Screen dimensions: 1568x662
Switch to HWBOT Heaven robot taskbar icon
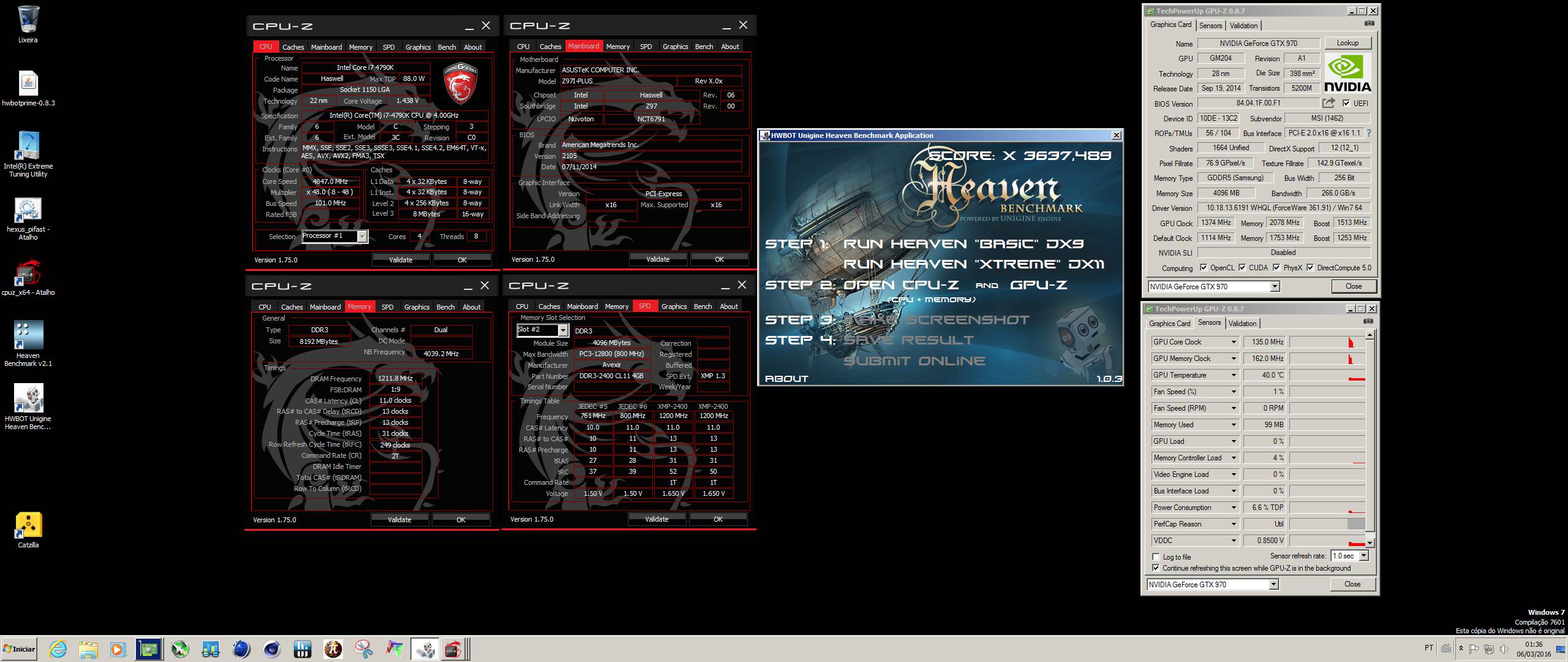click(x=424, y=649)
